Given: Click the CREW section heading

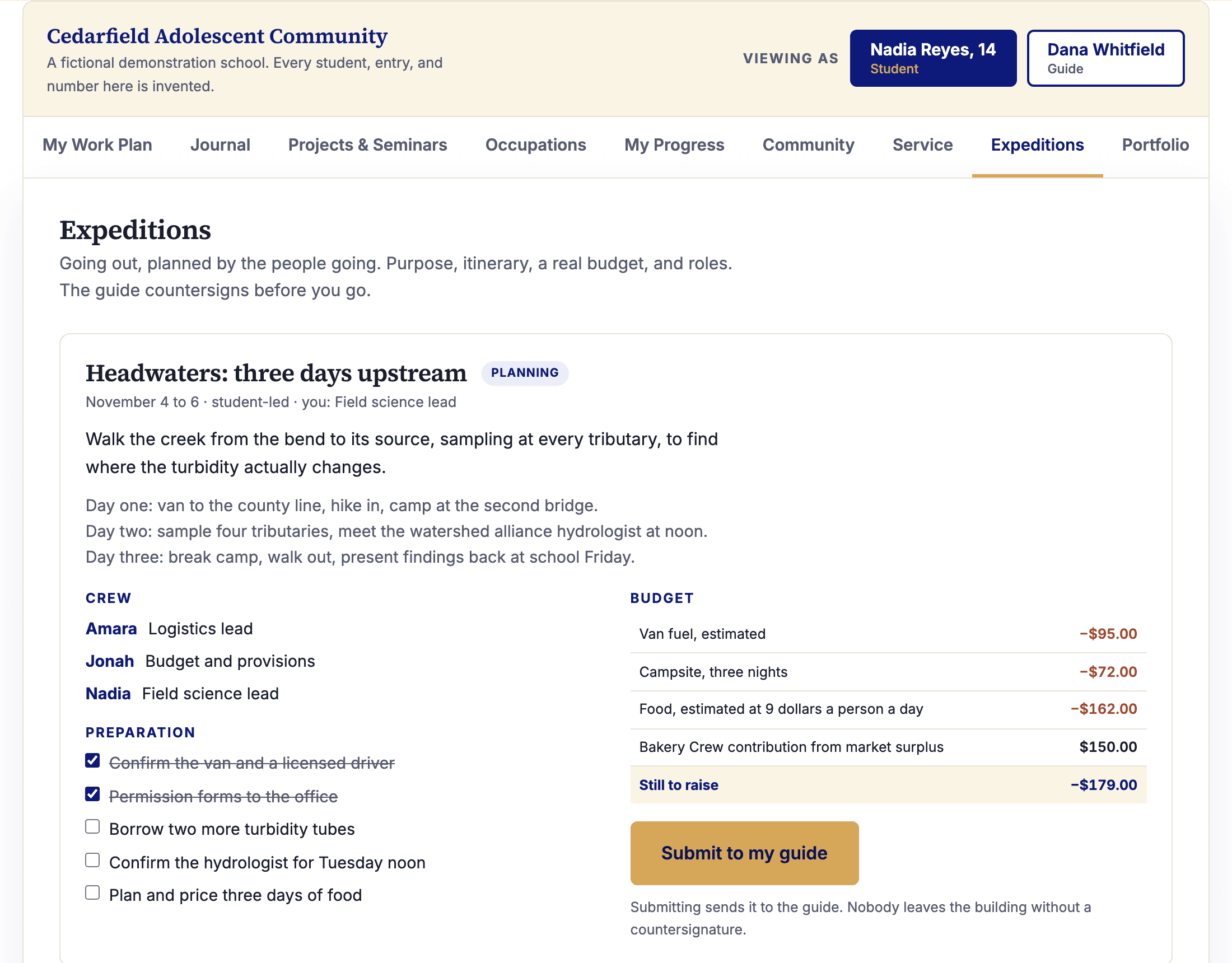Looking at the screenshot, I should point(108,598).
